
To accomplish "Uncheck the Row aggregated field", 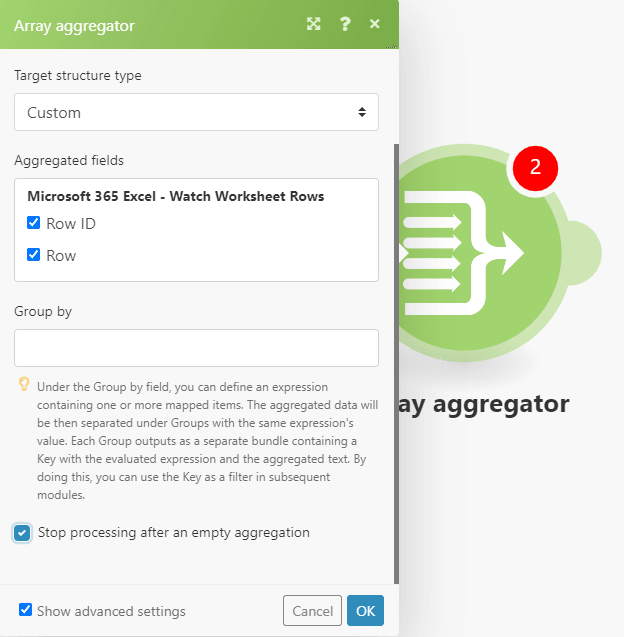I will click(34, 255).
